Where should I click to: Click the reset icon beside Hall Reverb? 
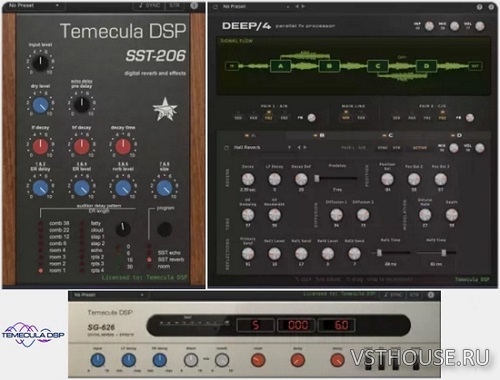click(x=226, y=147)
